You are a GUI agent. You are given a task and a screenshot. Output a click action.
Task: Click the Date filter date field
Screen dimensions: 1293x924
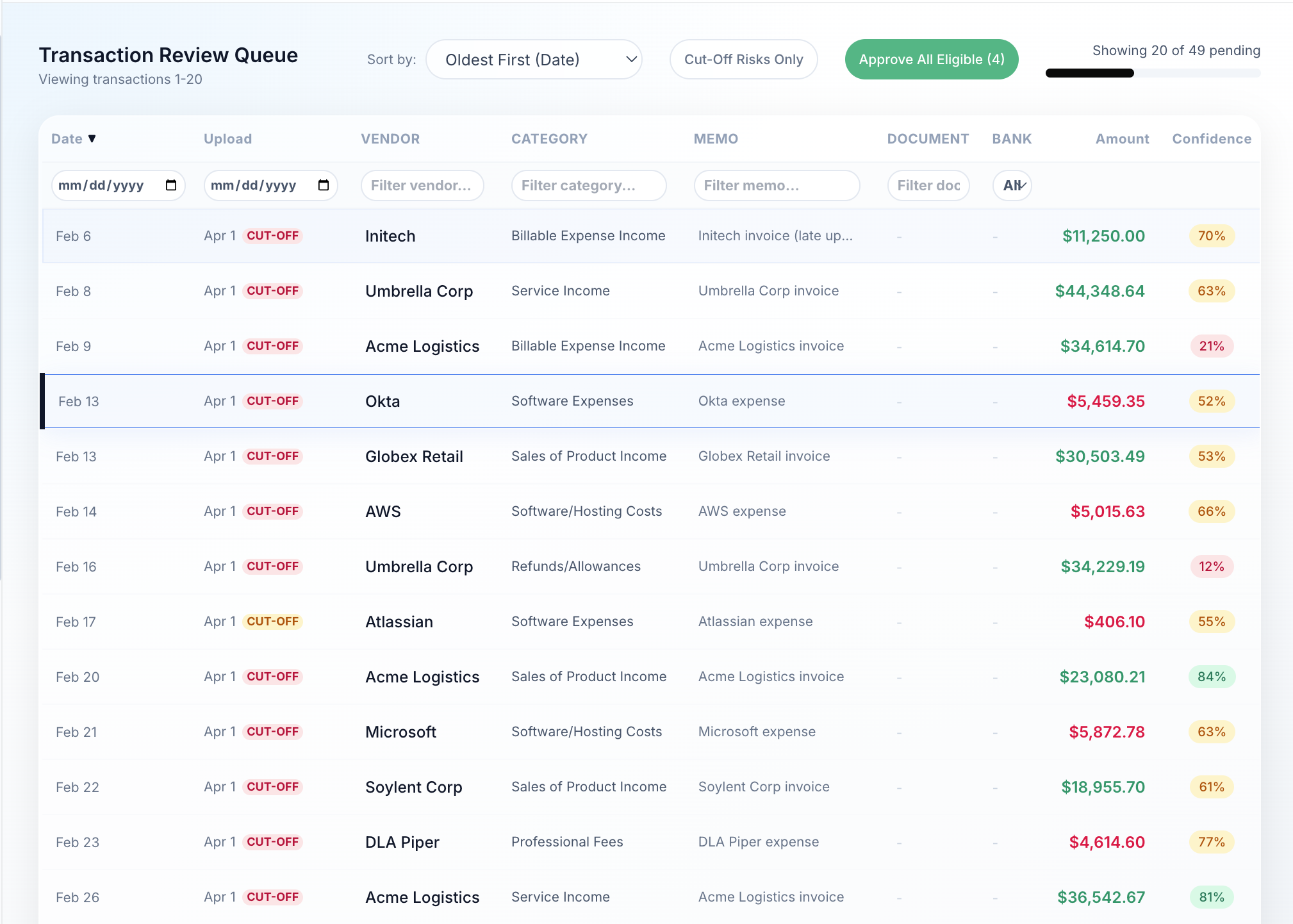tap(118, 185)
